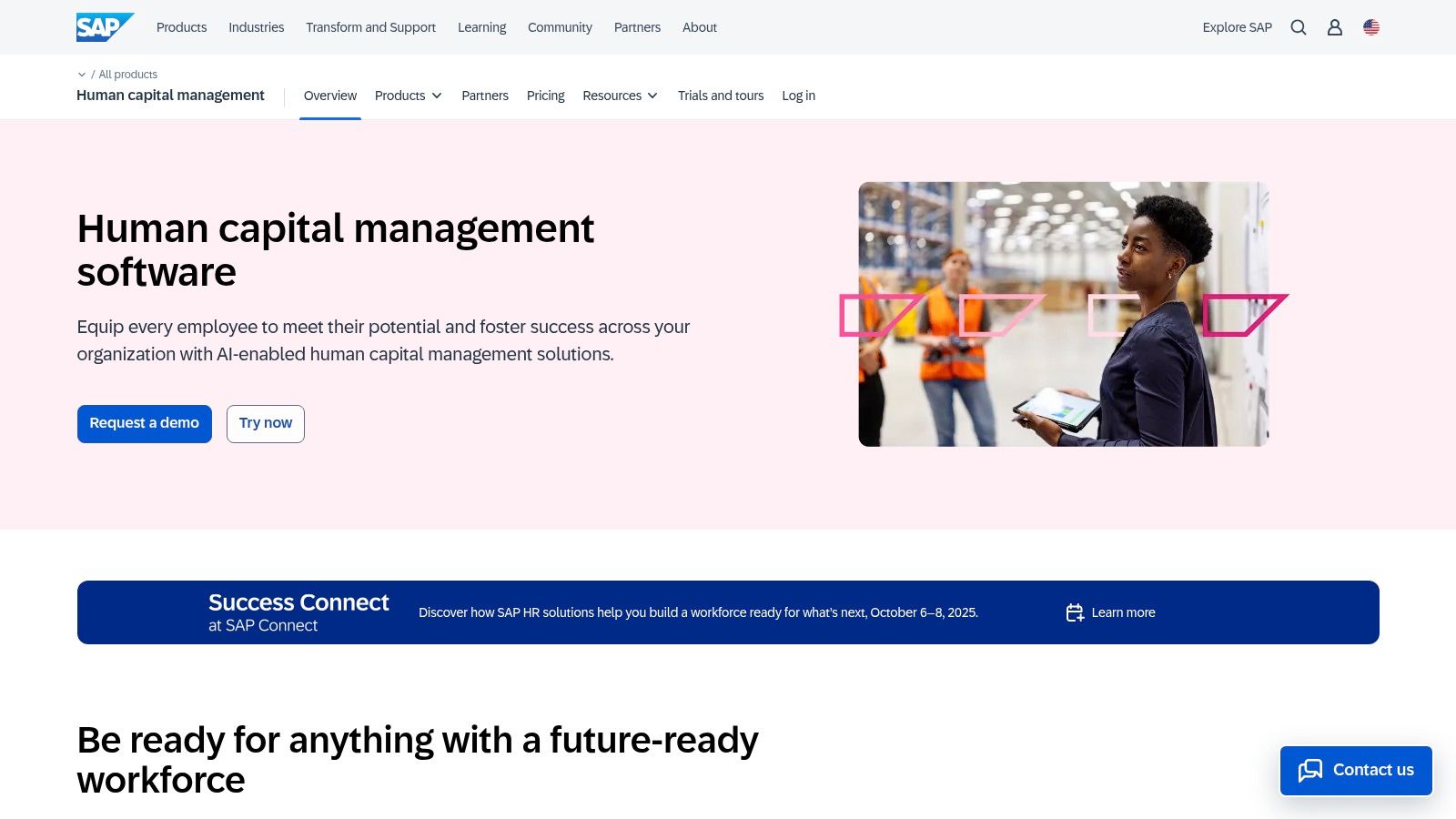This screenshot has height=819, width=1456.
Task: Click the chat icon in Contact us
Action: pos(1310,771)
